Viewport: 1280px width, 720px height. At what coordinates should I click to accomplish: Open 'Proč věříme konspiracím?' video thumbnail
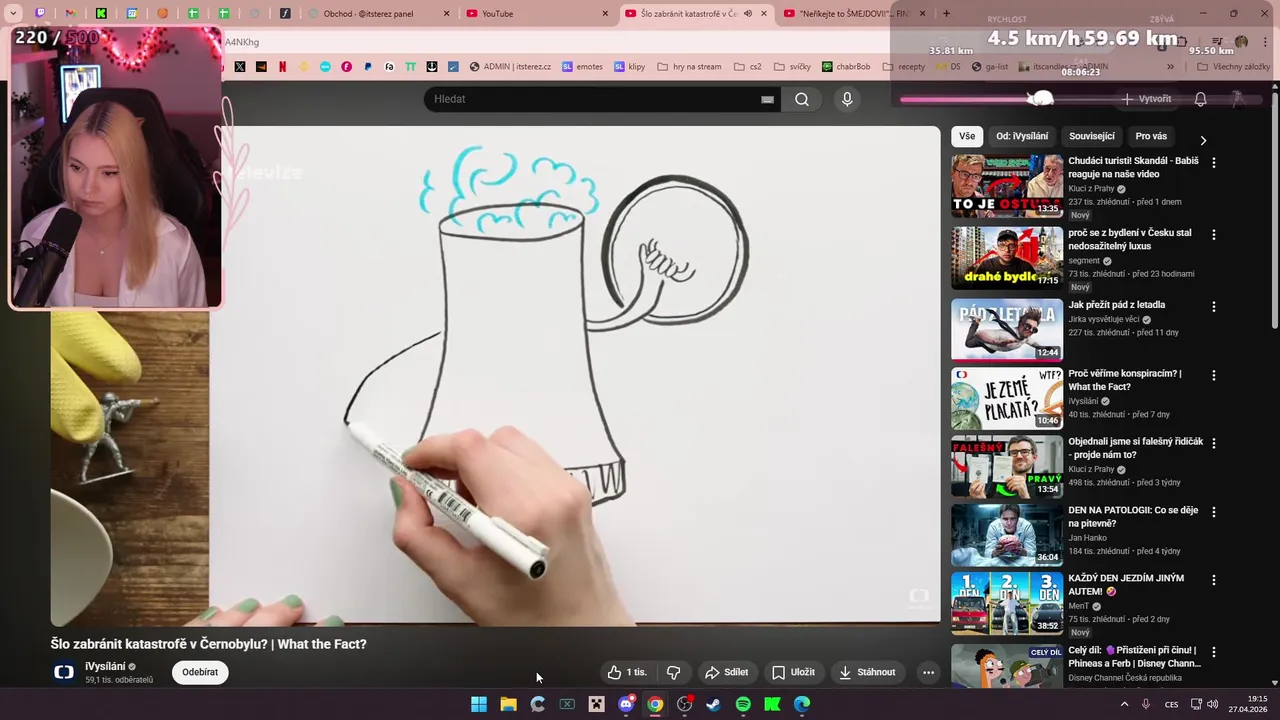pyautogui.click(x=1007, y=398)
